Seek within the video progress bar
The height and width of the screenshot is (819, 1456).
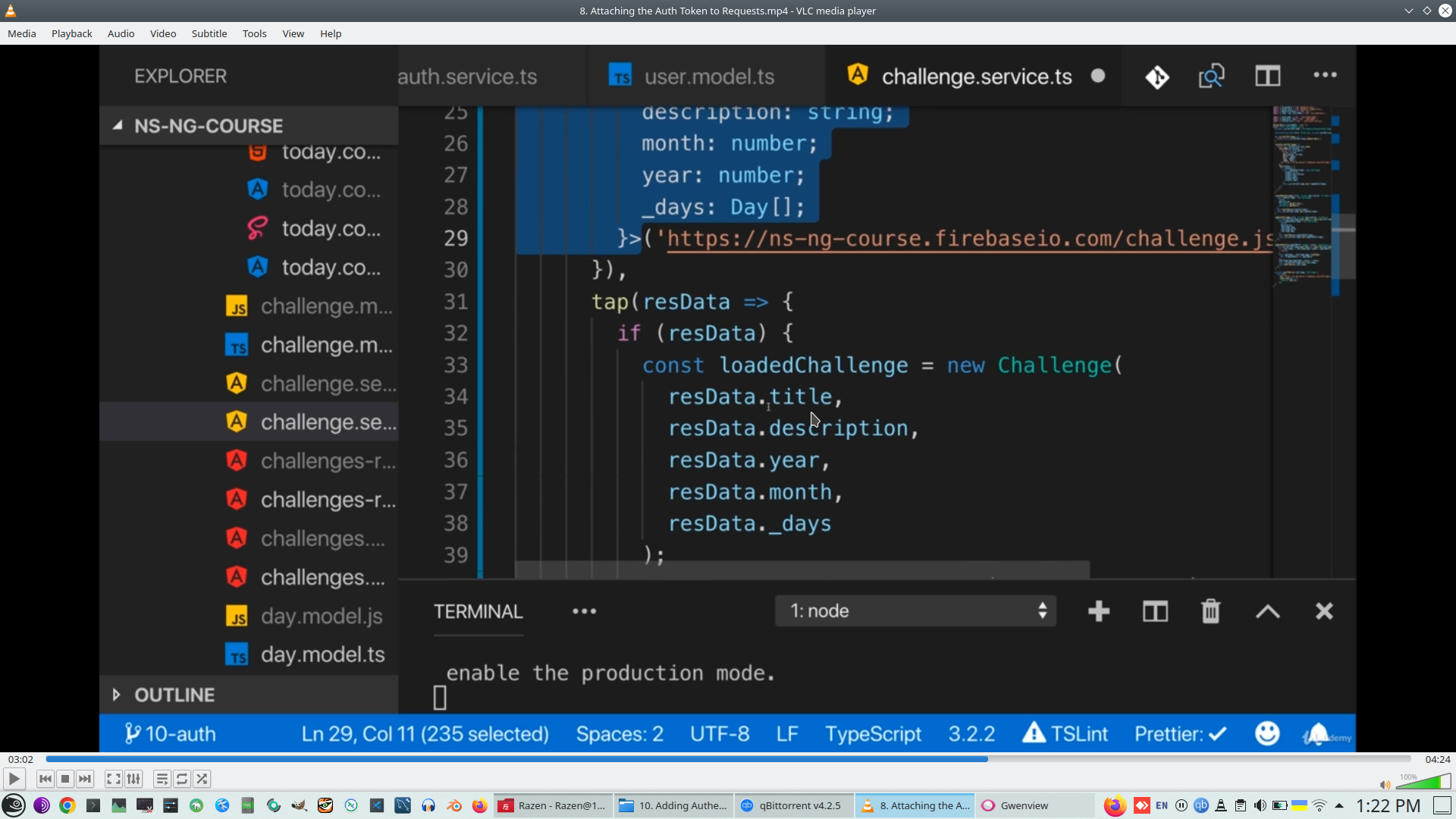(x=728, y=758)
